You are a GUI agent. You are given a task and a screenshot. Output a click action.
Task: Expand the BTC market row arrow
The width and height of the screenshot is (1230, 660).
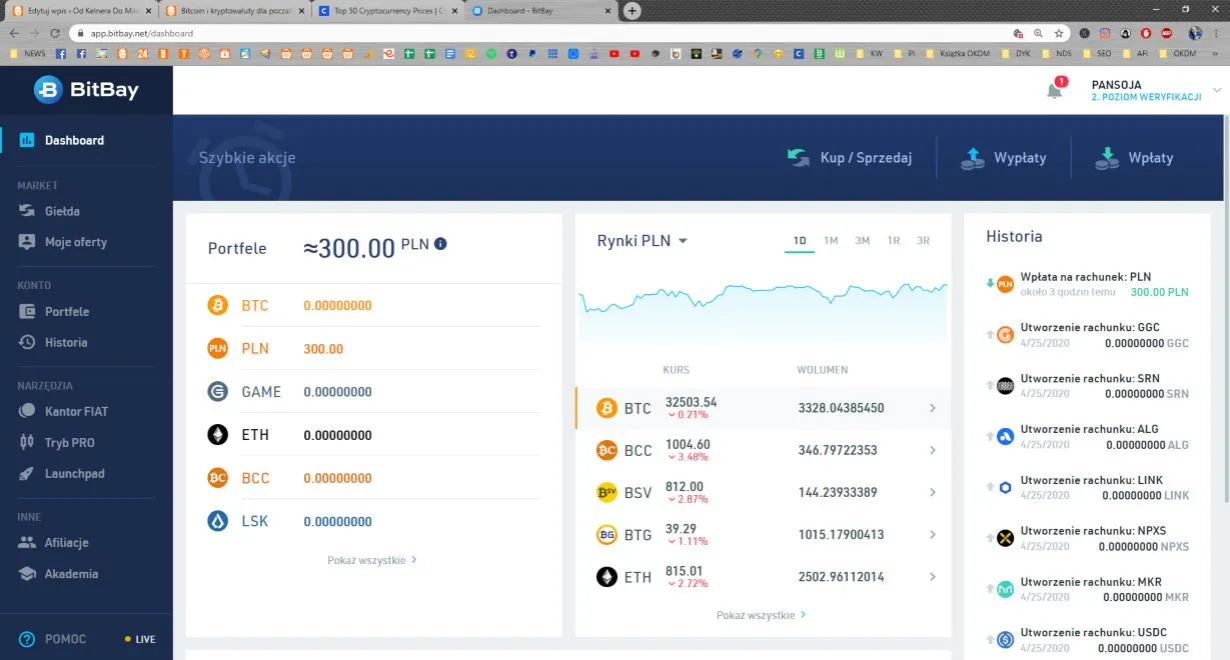[x=932, y=408]
